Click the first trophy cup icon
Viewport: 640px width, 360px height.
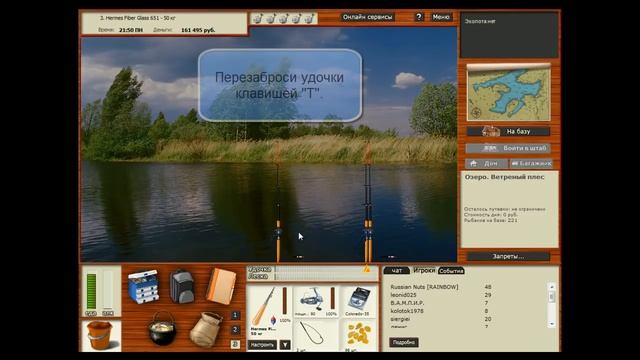pos(258,18)
